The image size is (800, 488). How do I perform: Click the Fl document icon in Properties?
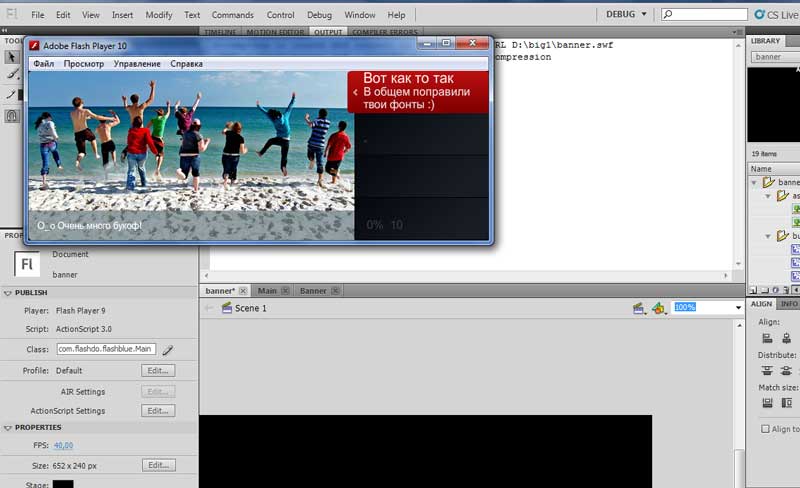coord(27,264)
